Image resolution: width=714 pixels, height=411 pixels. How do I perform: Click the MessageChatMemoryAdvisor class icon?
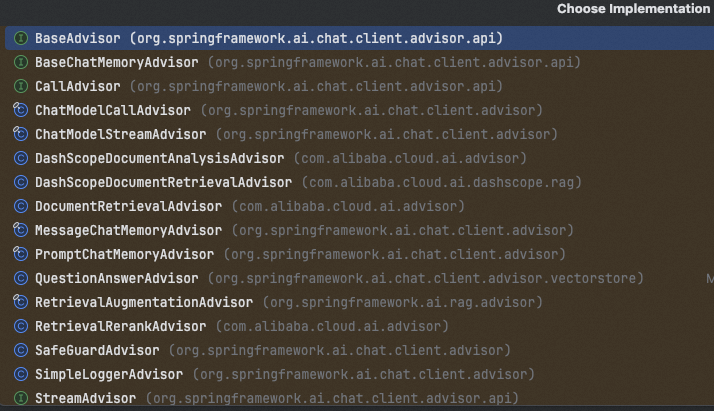(x=20, y=230)
